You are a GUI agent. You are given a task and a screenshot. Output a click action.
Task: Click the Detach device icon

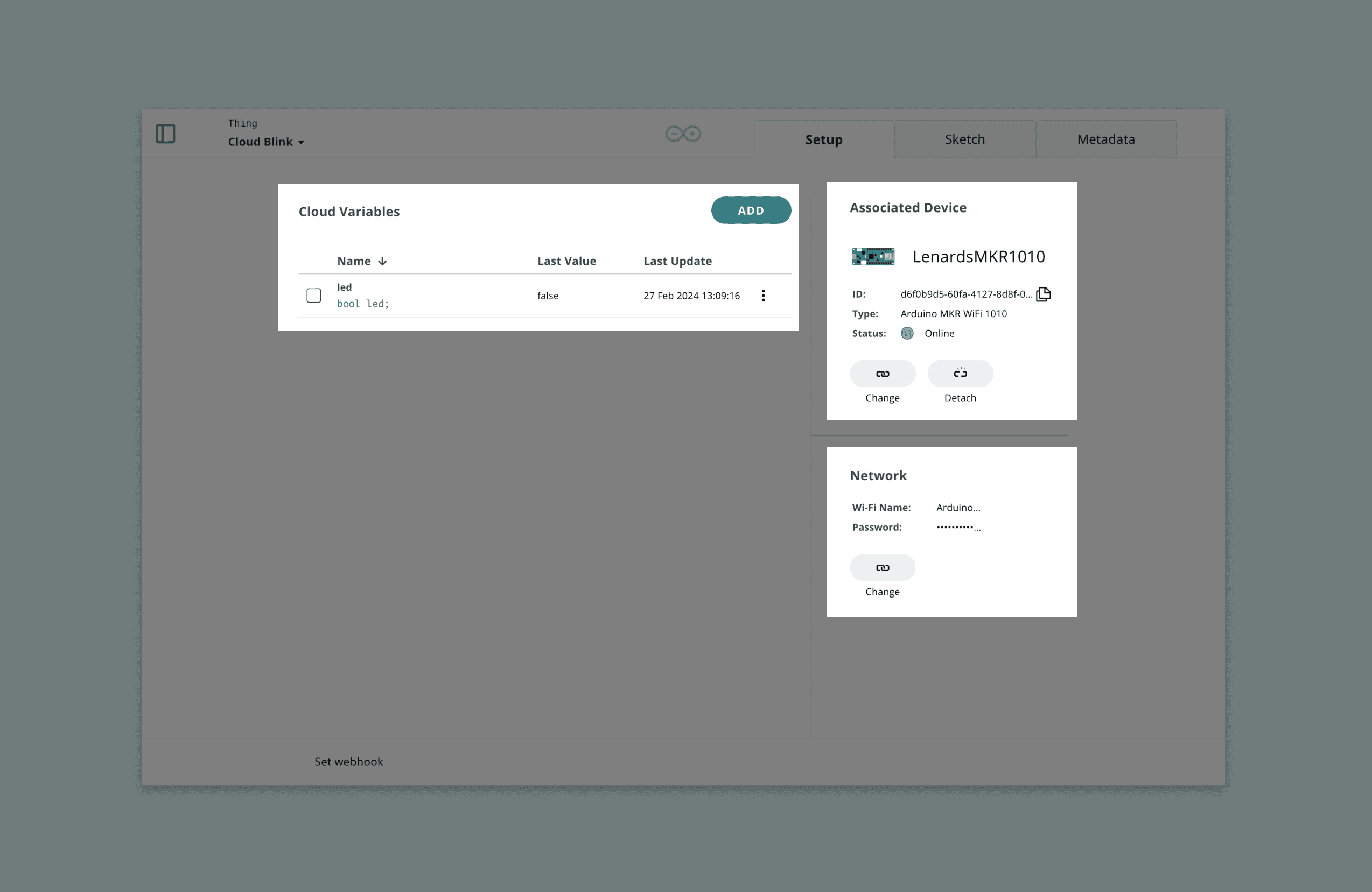pos(960,374)
